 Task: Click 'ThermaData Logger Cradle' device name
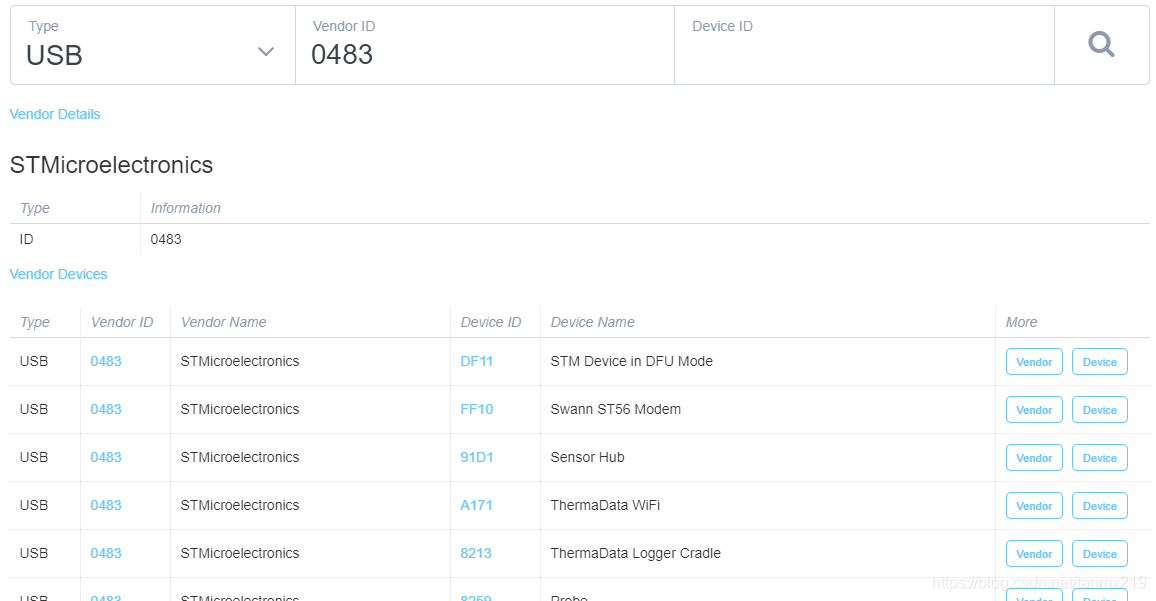click(636, 553)
